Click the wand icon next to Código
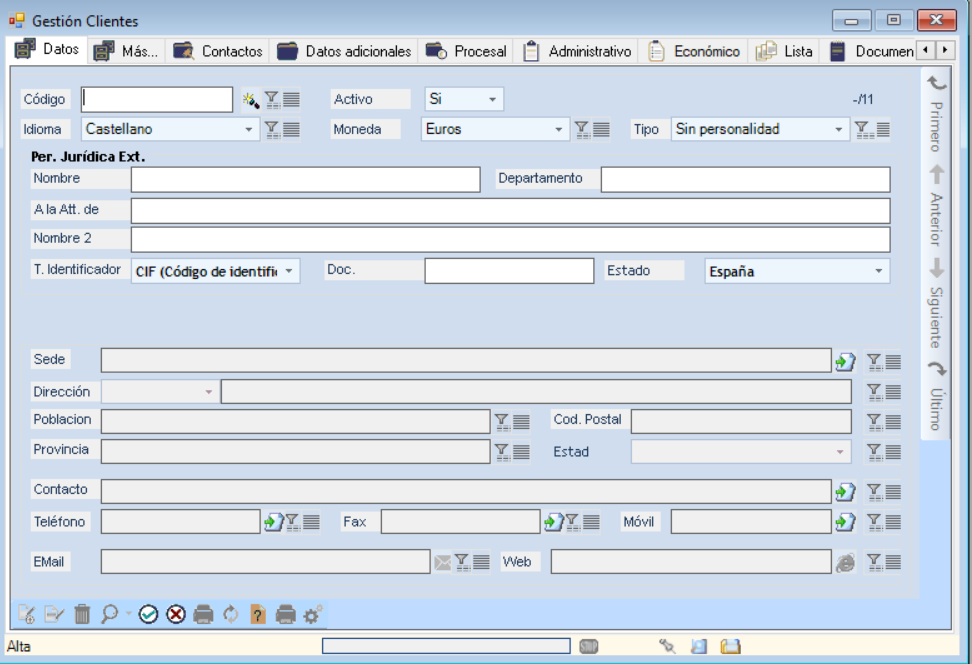972x664 pixels. coord(250,99)
